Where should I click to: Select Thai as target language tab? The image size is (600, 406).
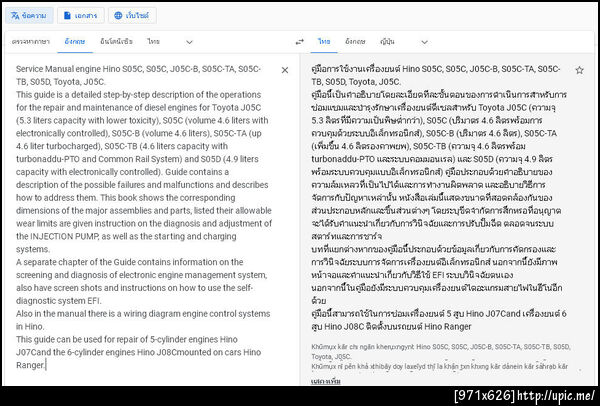[x=324, y=42]
